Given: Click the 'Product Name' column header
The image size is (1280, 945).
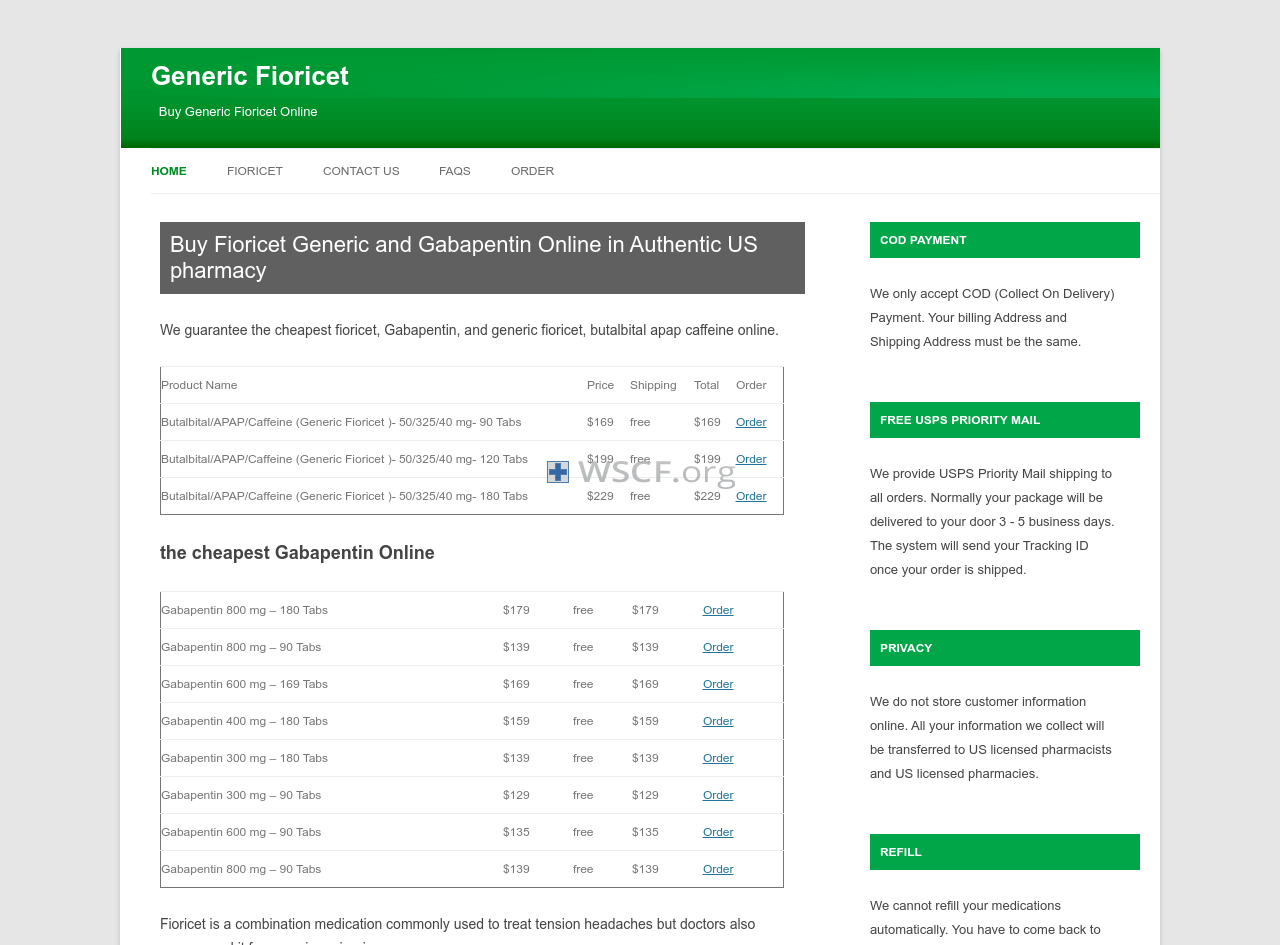Looking at the screenshot, I should pos(199,385).
